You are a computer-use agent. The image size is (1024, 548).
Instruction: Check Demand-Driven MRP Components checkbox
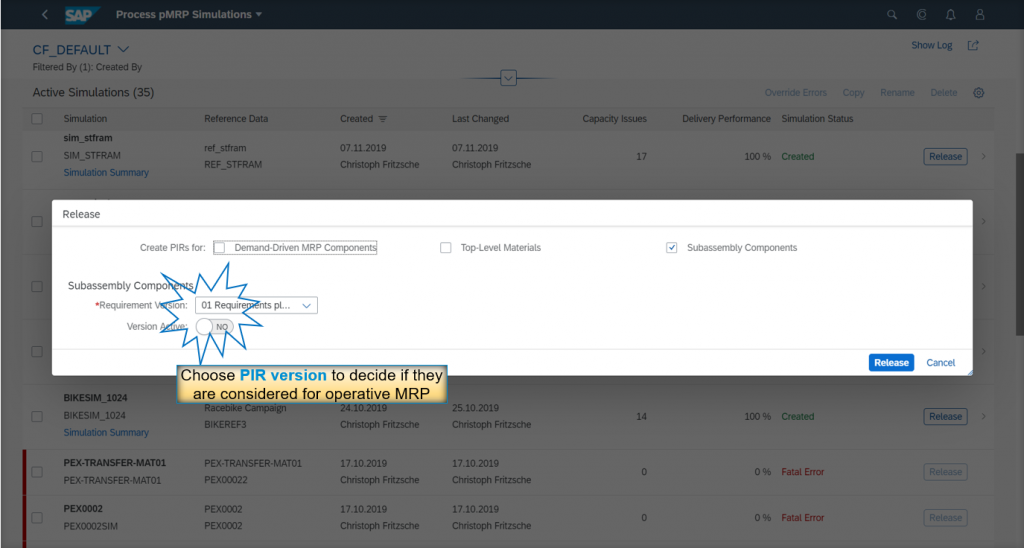tap(219, 248)
